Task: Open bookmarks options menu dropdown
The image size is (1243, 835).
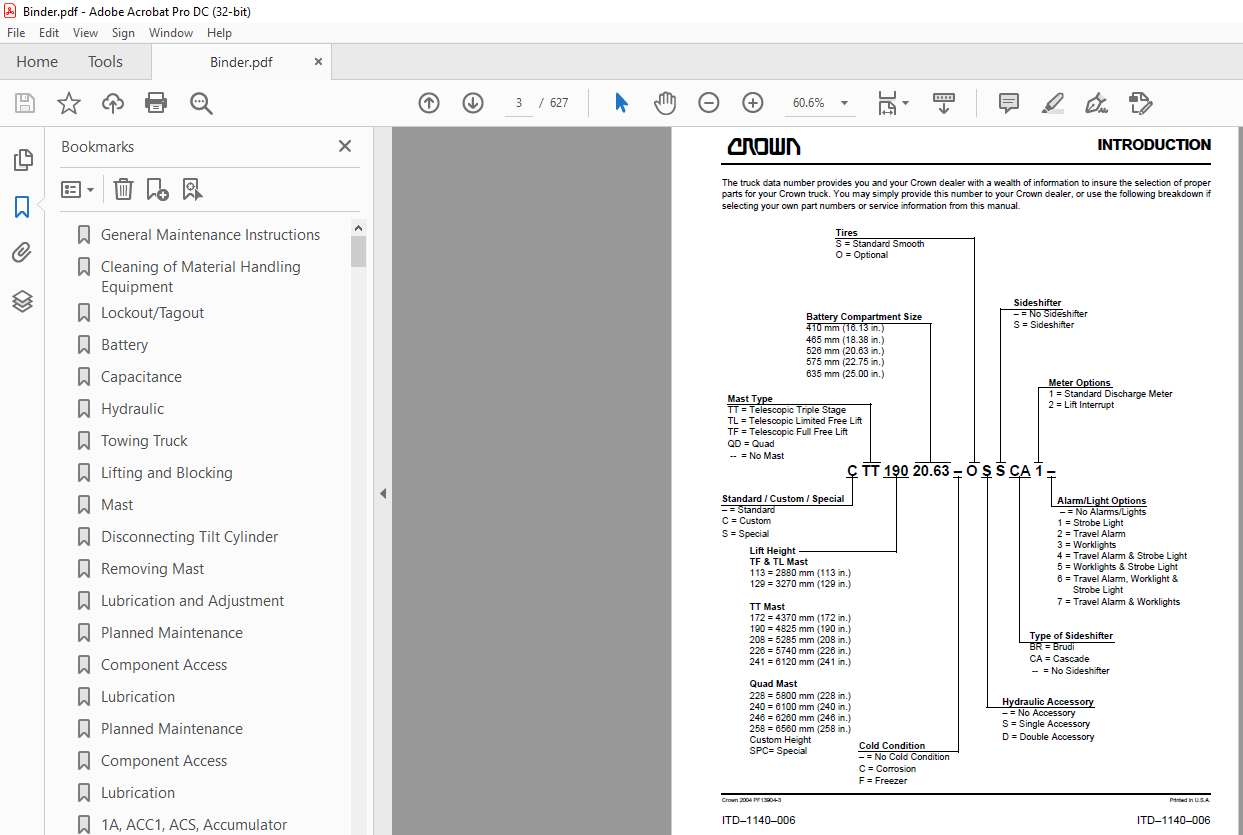Action: point(77,189)
